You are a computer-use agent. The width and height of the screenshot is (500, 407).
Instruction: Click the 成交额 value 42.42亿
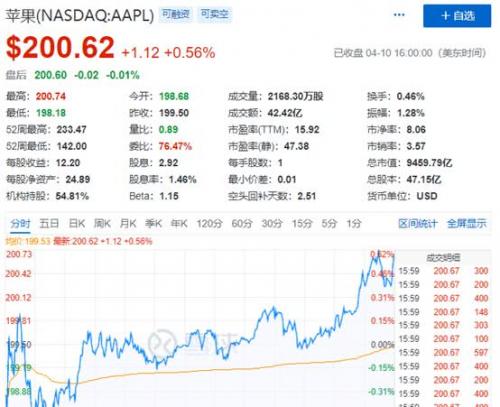point(285,113)
